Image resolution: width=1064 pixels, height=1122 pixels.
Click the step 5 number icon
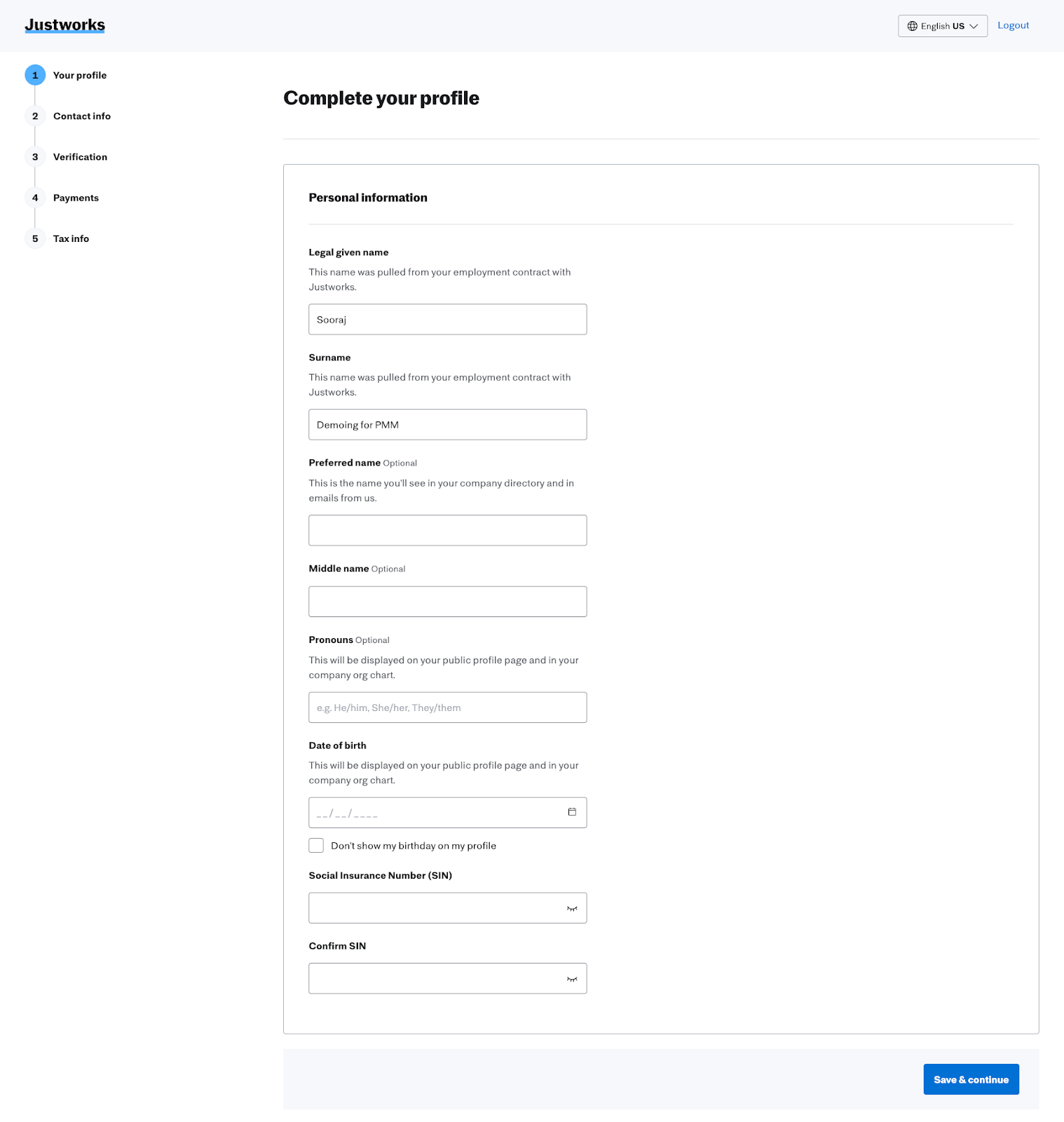click(x=35, y=238)
